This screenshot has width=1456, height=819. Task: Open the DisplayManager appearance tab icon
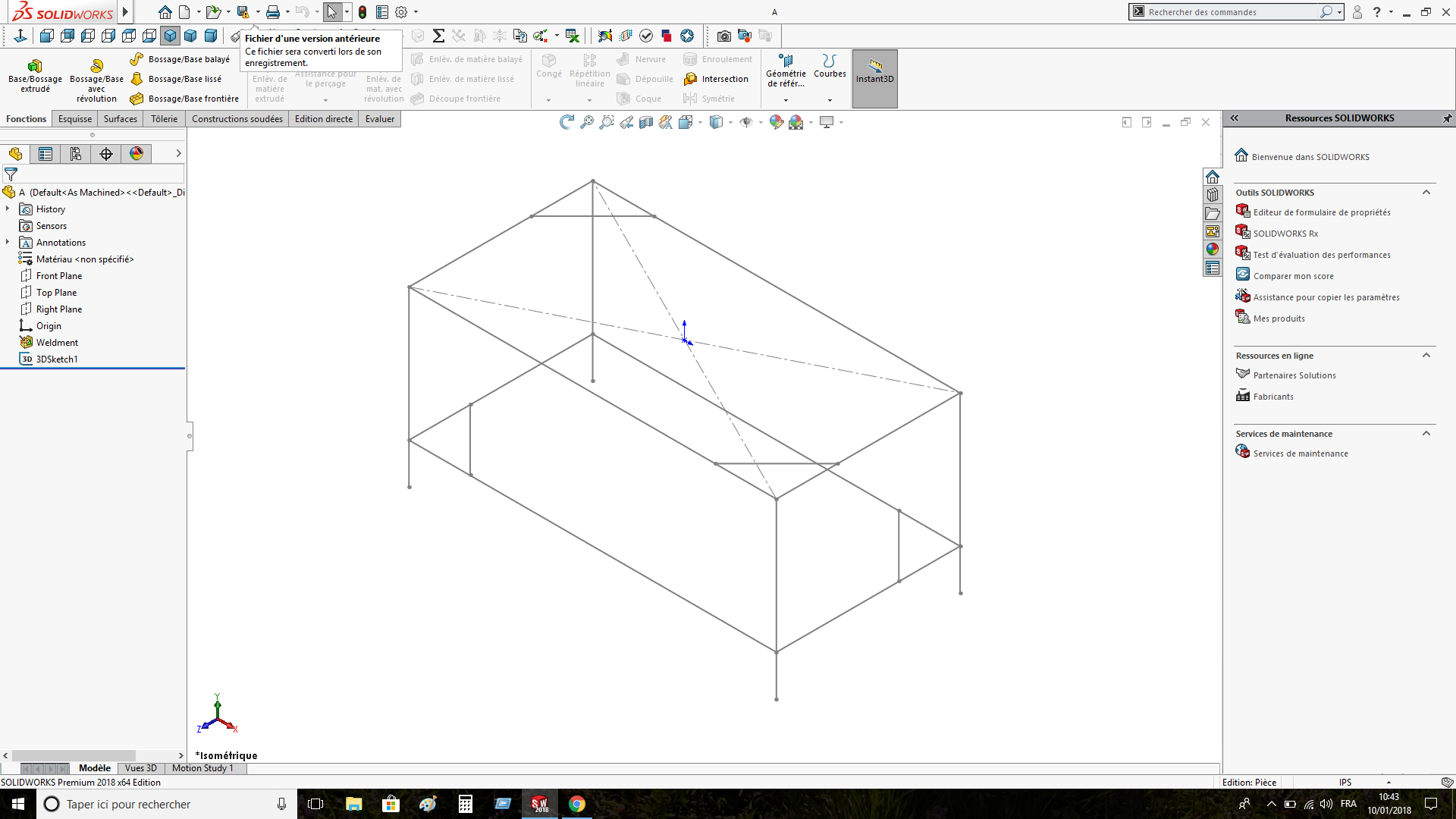point(136,154)
